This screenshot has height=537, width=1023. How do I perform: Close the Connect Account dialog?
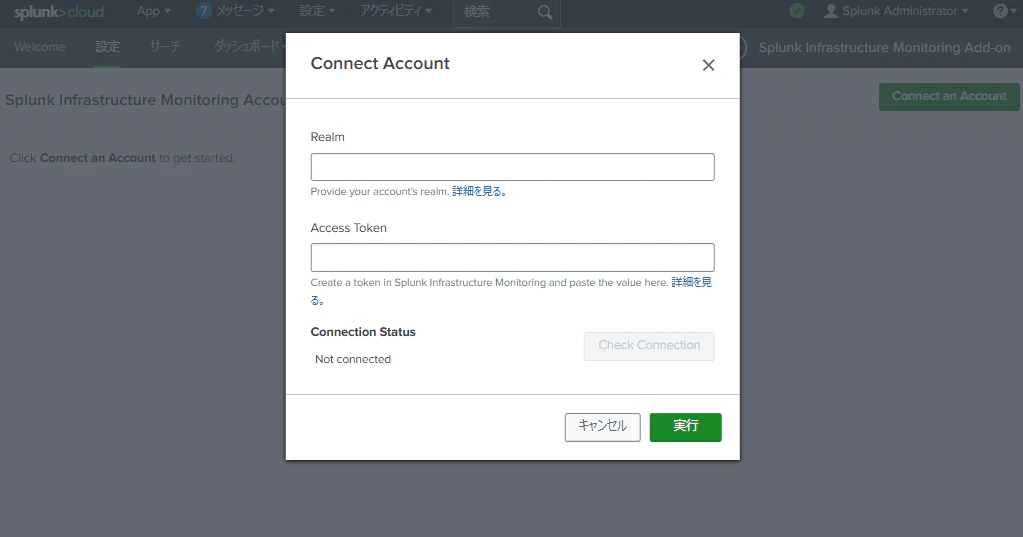point(708,65)
